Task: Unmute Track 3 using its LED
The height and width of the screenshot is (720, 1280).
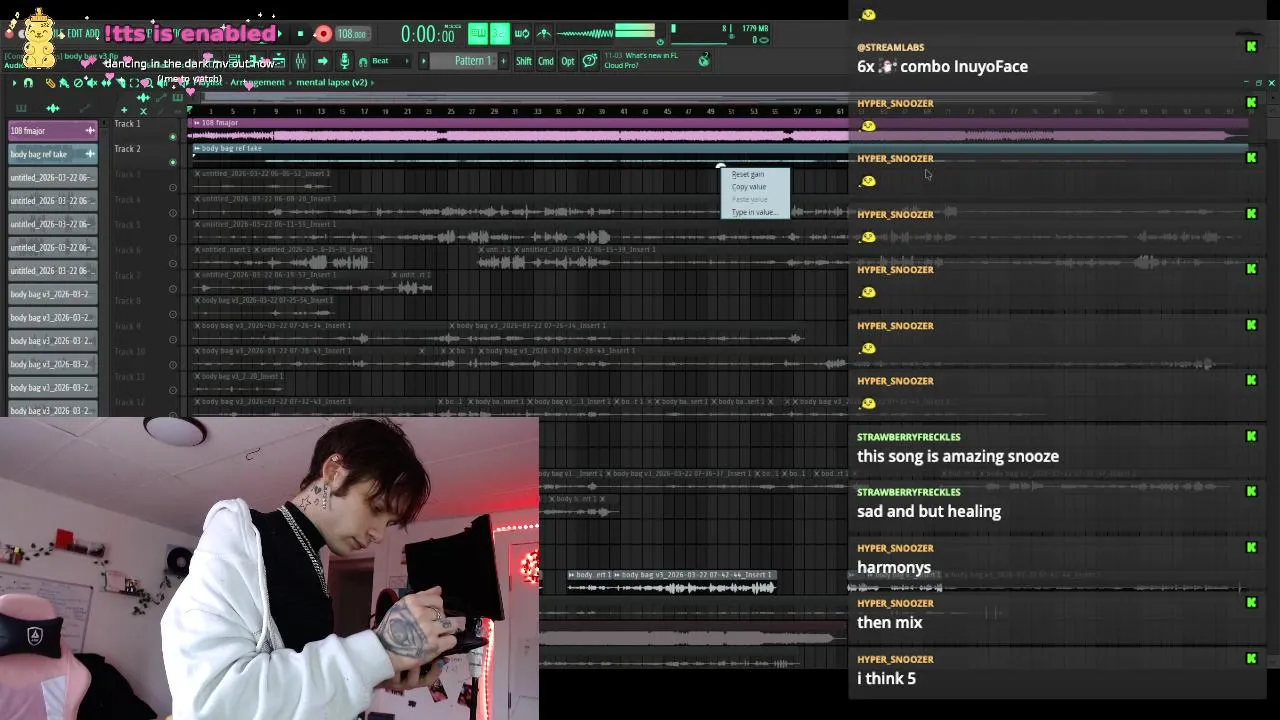Action: click(x=173, y=187)
